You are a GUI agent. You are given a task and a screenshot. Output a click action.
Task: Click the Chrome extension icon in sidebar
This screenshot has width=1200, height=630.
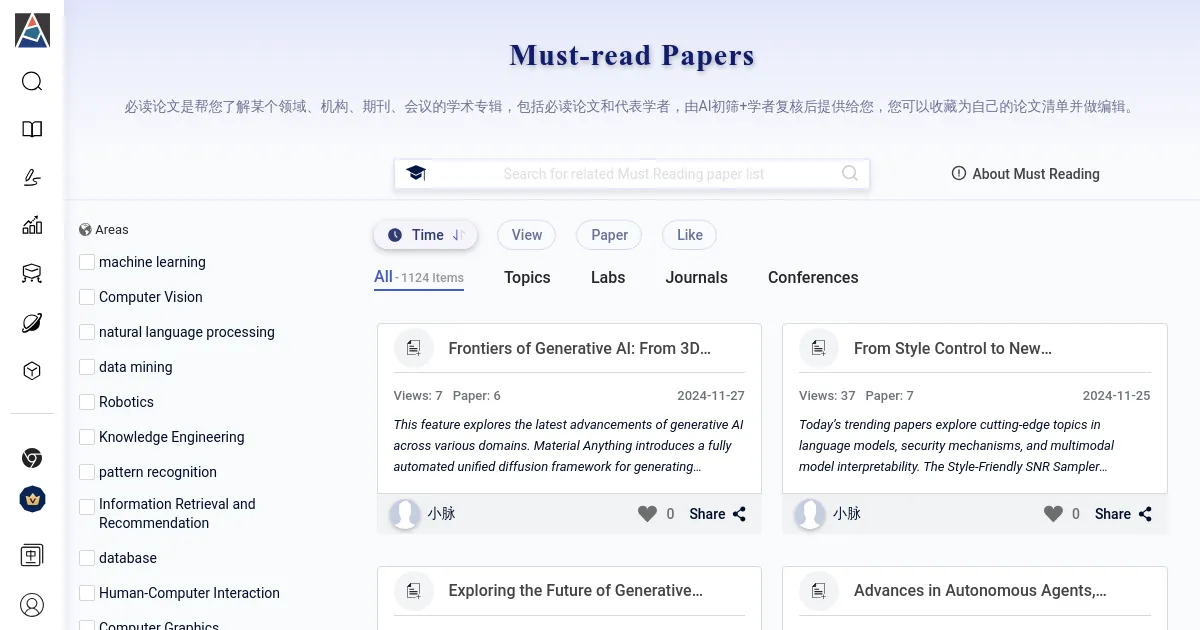coord(32,458)
